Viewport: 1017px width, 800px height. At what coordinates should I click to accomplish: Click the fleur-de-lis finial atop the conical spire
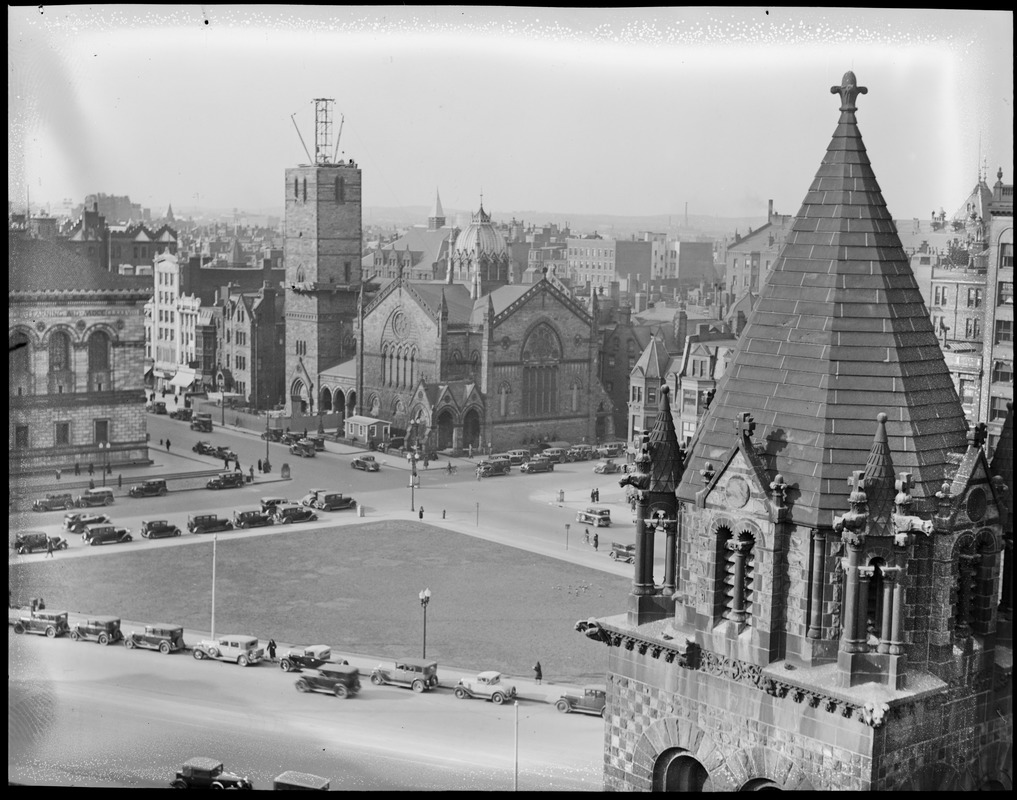(x=846, y=91)
